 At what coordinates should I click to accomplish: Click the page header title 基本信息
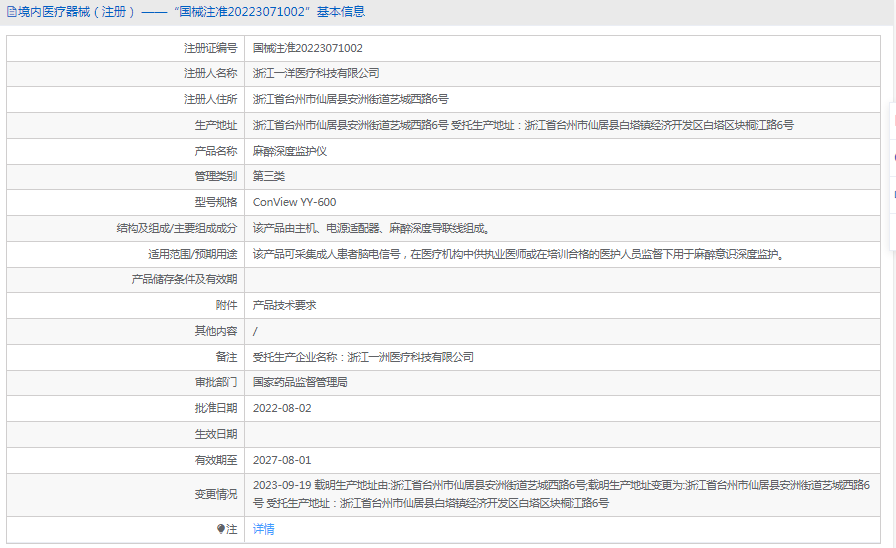(x=341, y=11)
